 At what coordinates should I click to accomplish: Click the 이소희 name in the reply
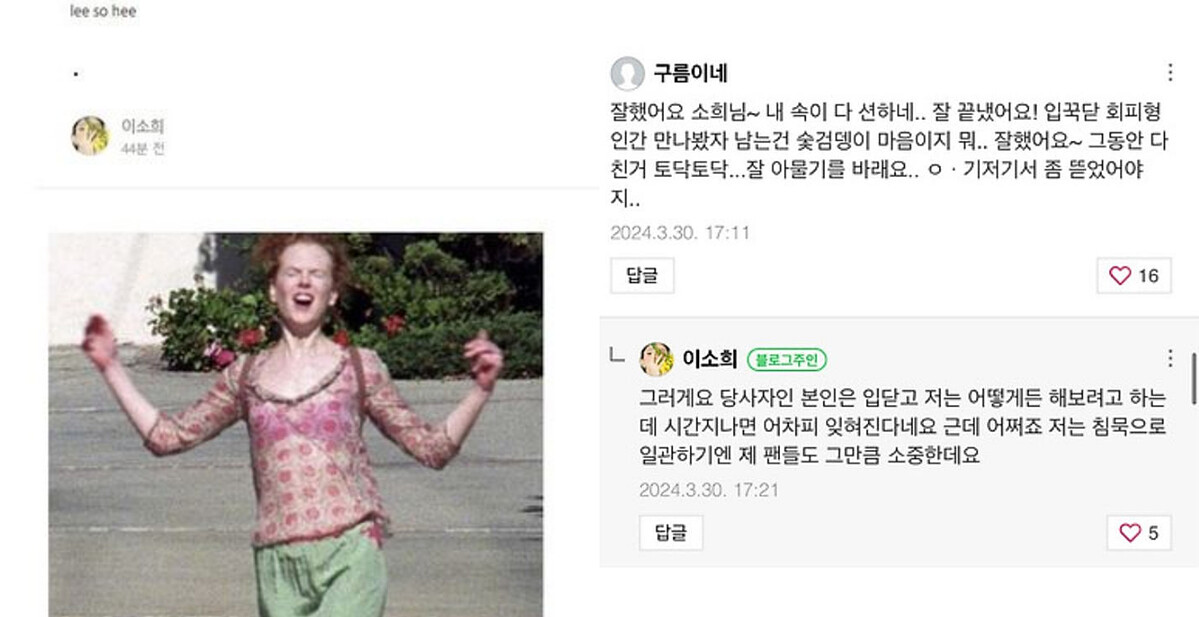(x=710, y=359)
